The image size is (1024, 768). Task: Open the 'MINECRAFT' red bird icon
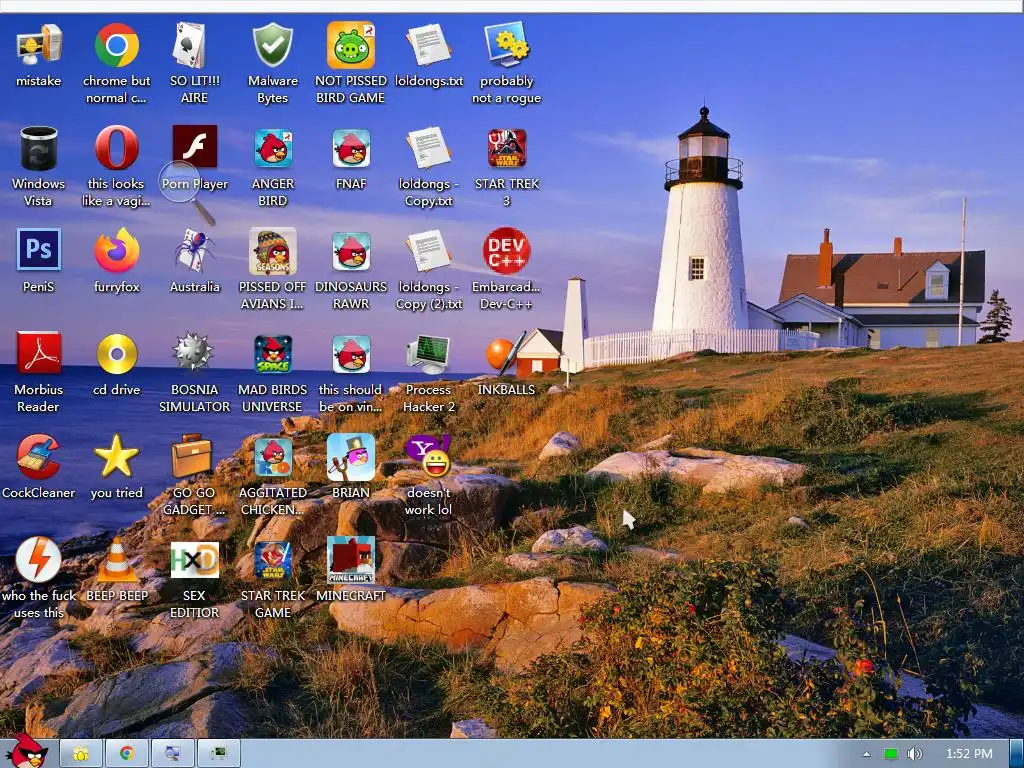[x=351, y=560]
